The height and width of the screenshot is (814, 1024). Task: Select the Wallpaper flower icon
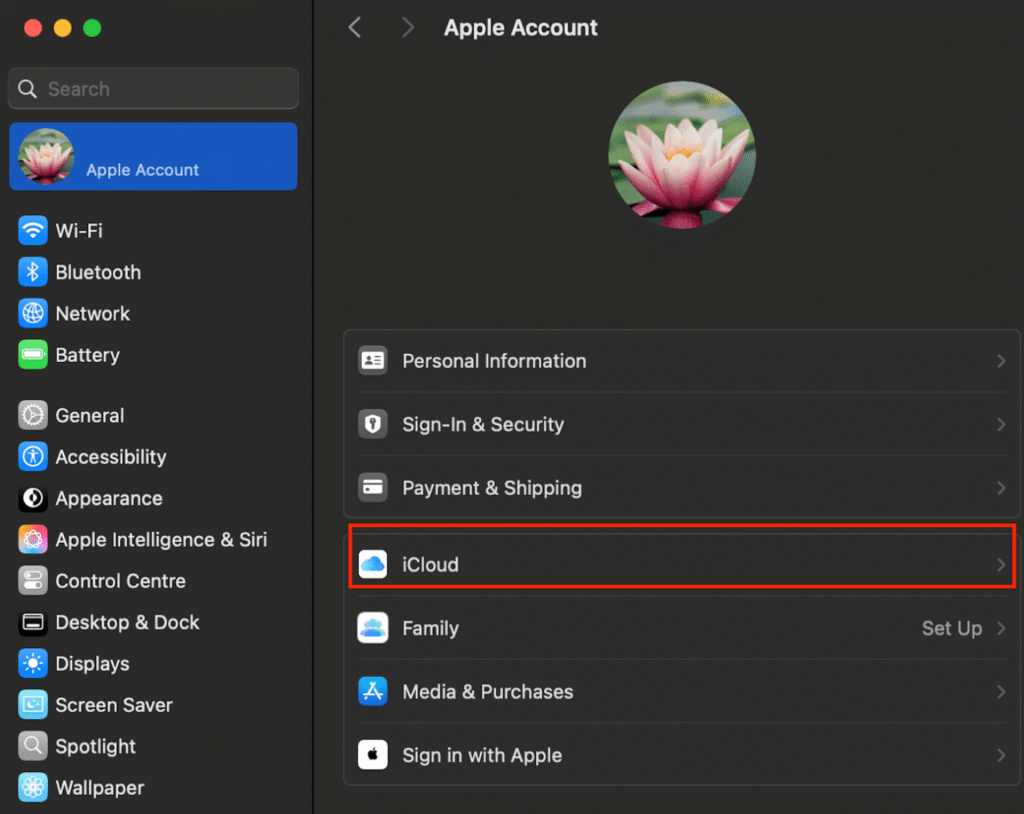pyautogui.click(x=33, y=788)
